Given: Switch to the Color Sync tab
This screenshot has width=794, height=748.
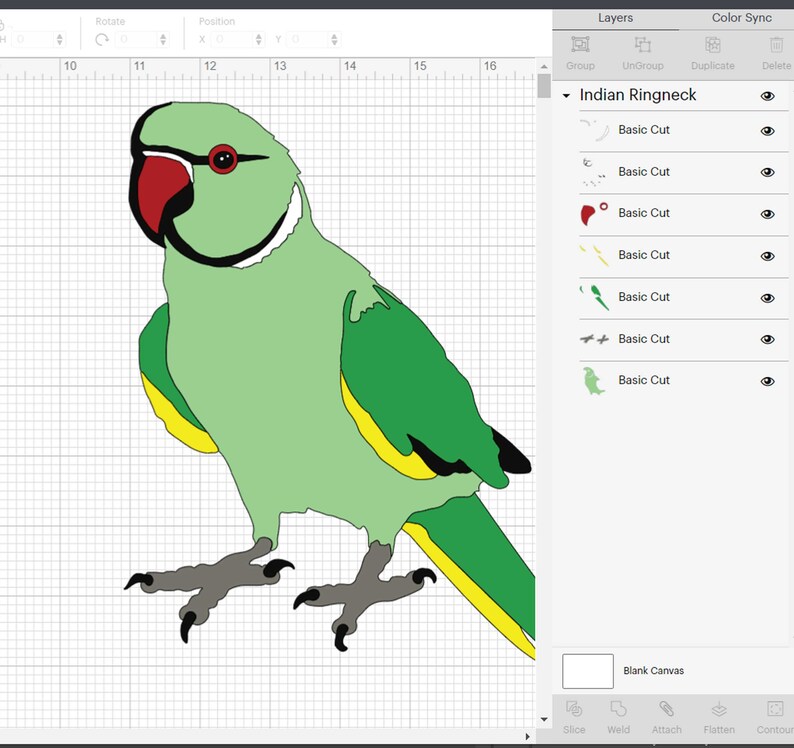Looking at the screenshot, I should 741,18.
